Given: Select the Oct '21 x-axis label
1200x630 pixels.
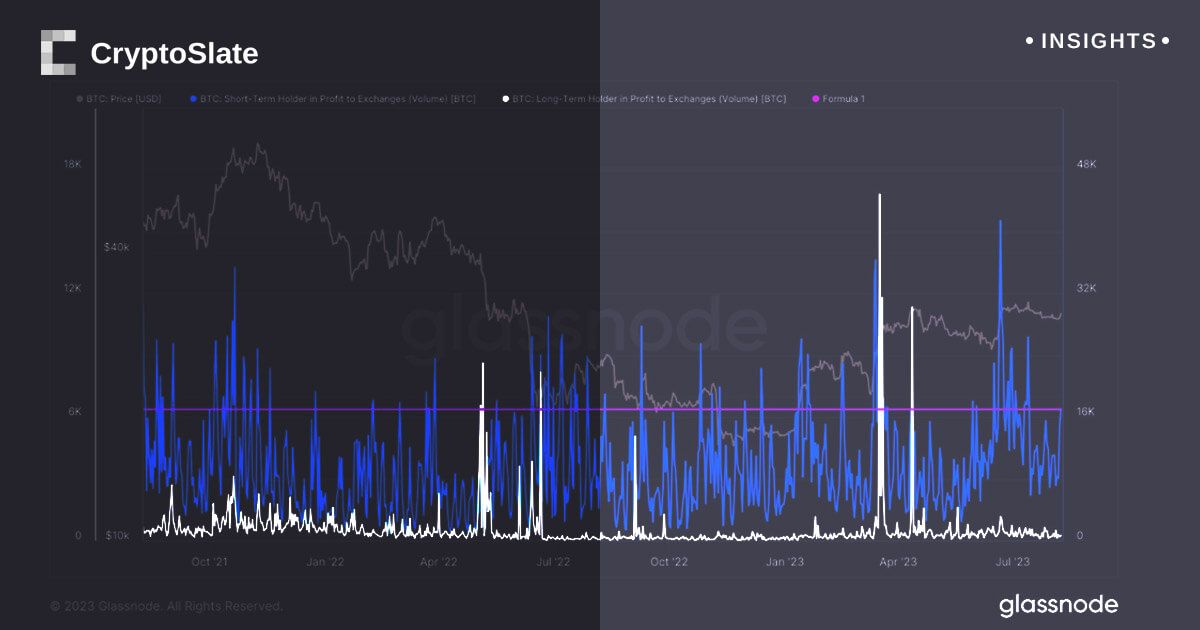Looking at the screenshot, I should 209,562.
